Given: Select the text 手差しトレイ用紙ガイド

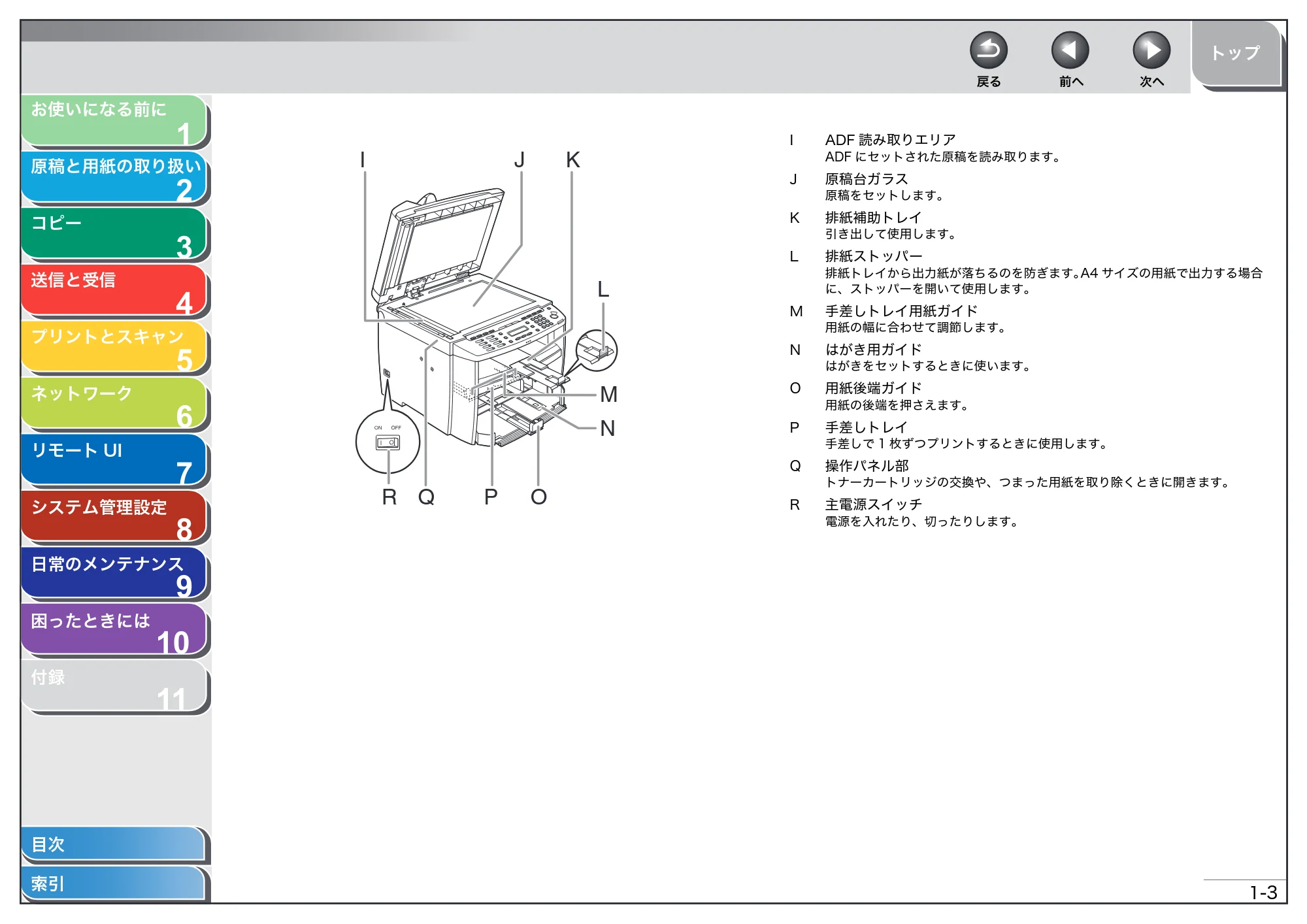Looking at the screenshot, I should coord(901,311).
